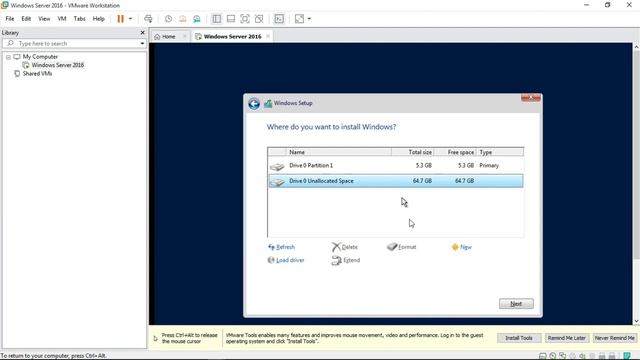Image resolution: width=640 pixels, height=360 pixels.
Task: Select Drive 0 Partition 1 row
Action: [x=396, y=166]
